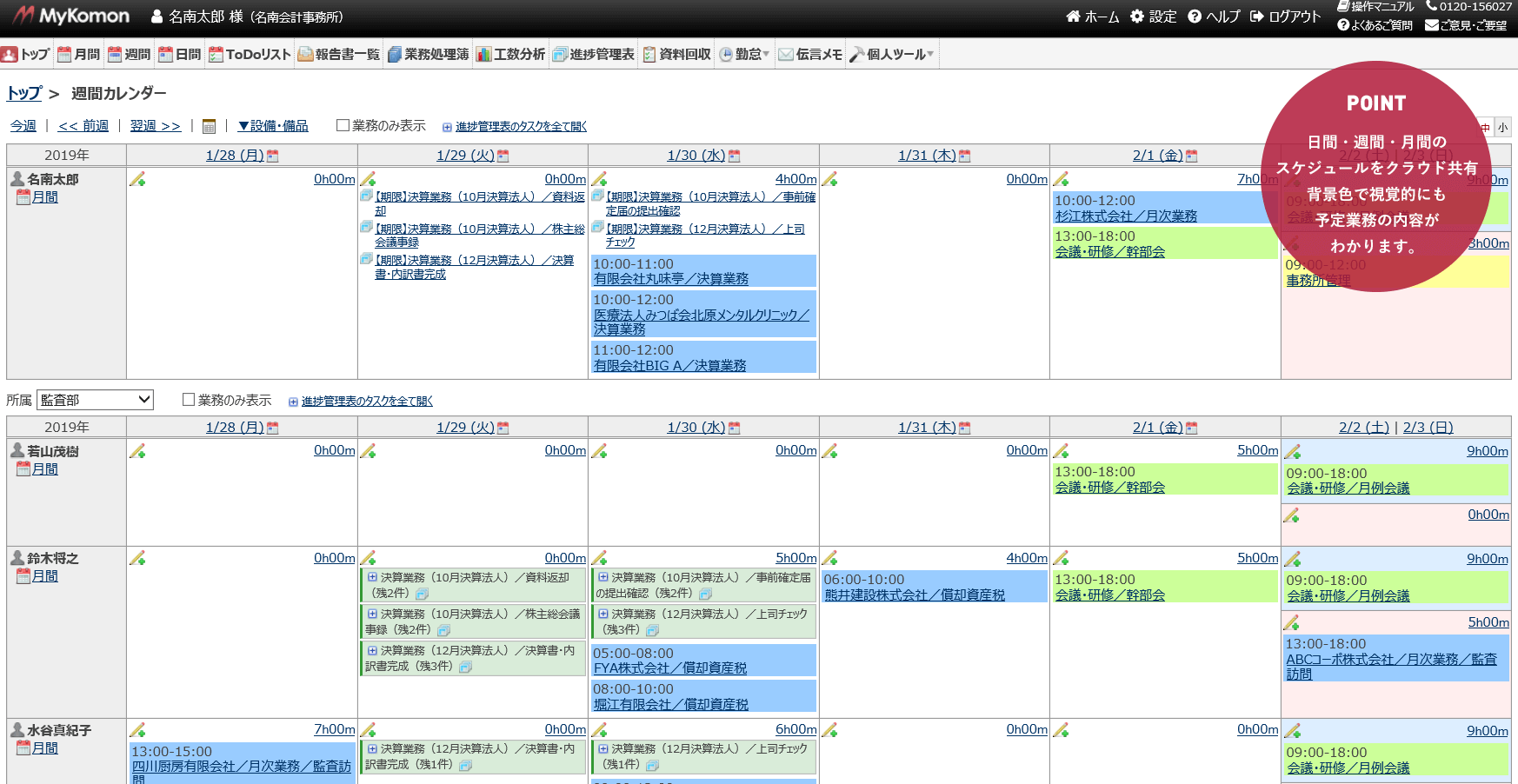Go to << 前週 previous week
The width and height of the screenshot is (1518, 784).
[x=83, y=126]
